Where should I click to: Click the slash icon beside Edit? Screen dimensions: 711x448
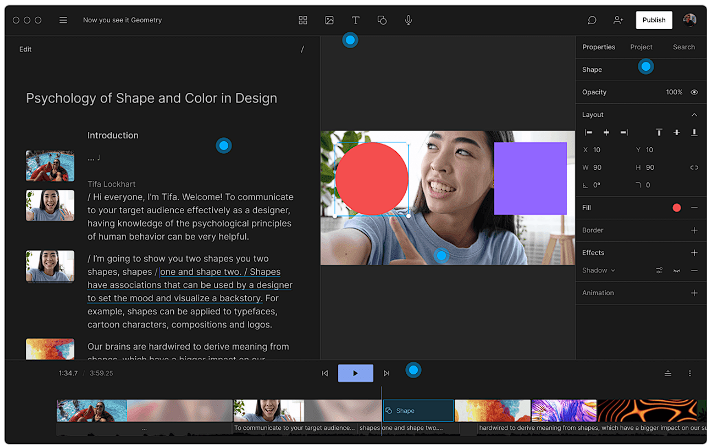(x=302, y=49)
